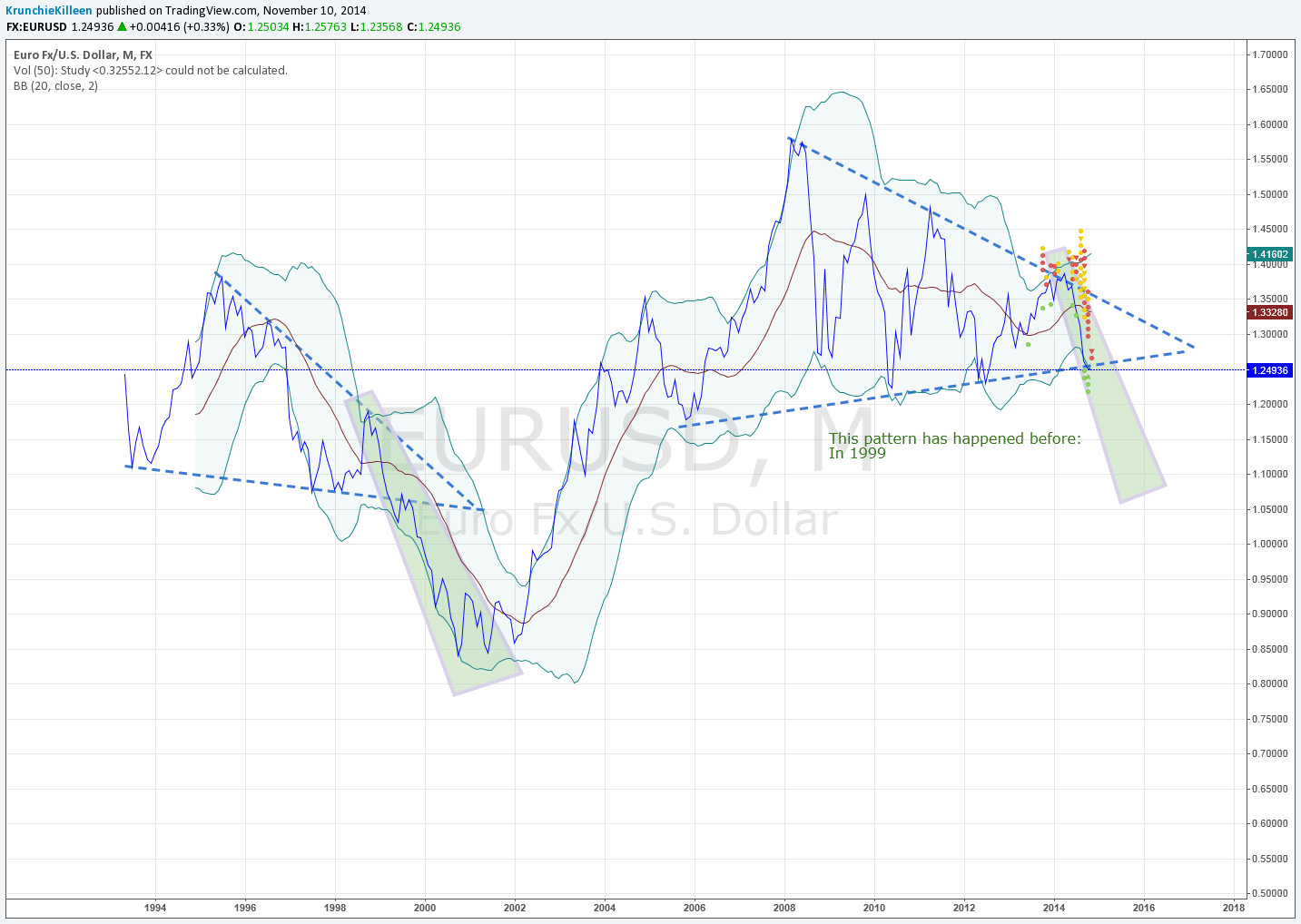Viewport: 1301px width, 924px height.
Task: Click a yellow sell arrow marker near 2014
Action: tap(1080, 238)
